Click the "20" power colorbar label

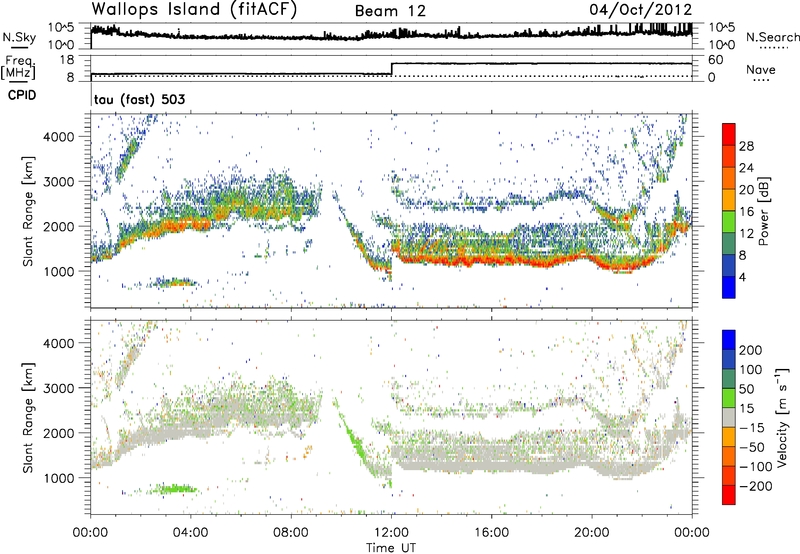tap(746, 190)
